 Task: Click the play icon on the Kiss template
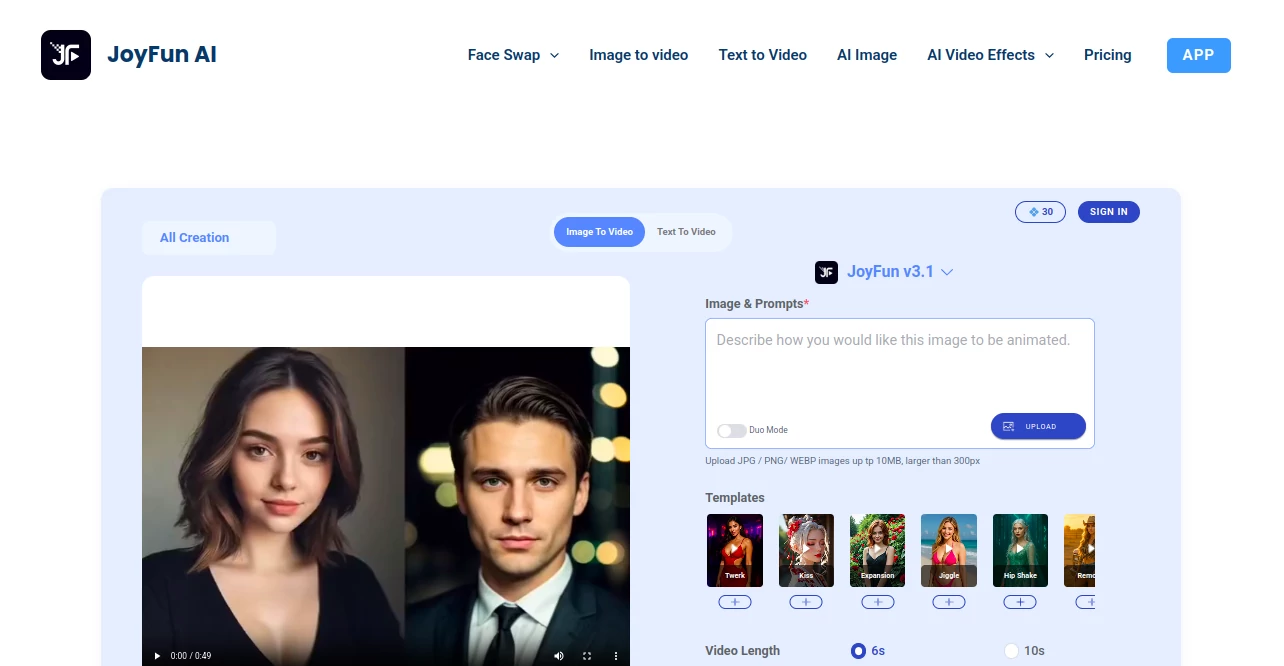(x=806, y=549)
